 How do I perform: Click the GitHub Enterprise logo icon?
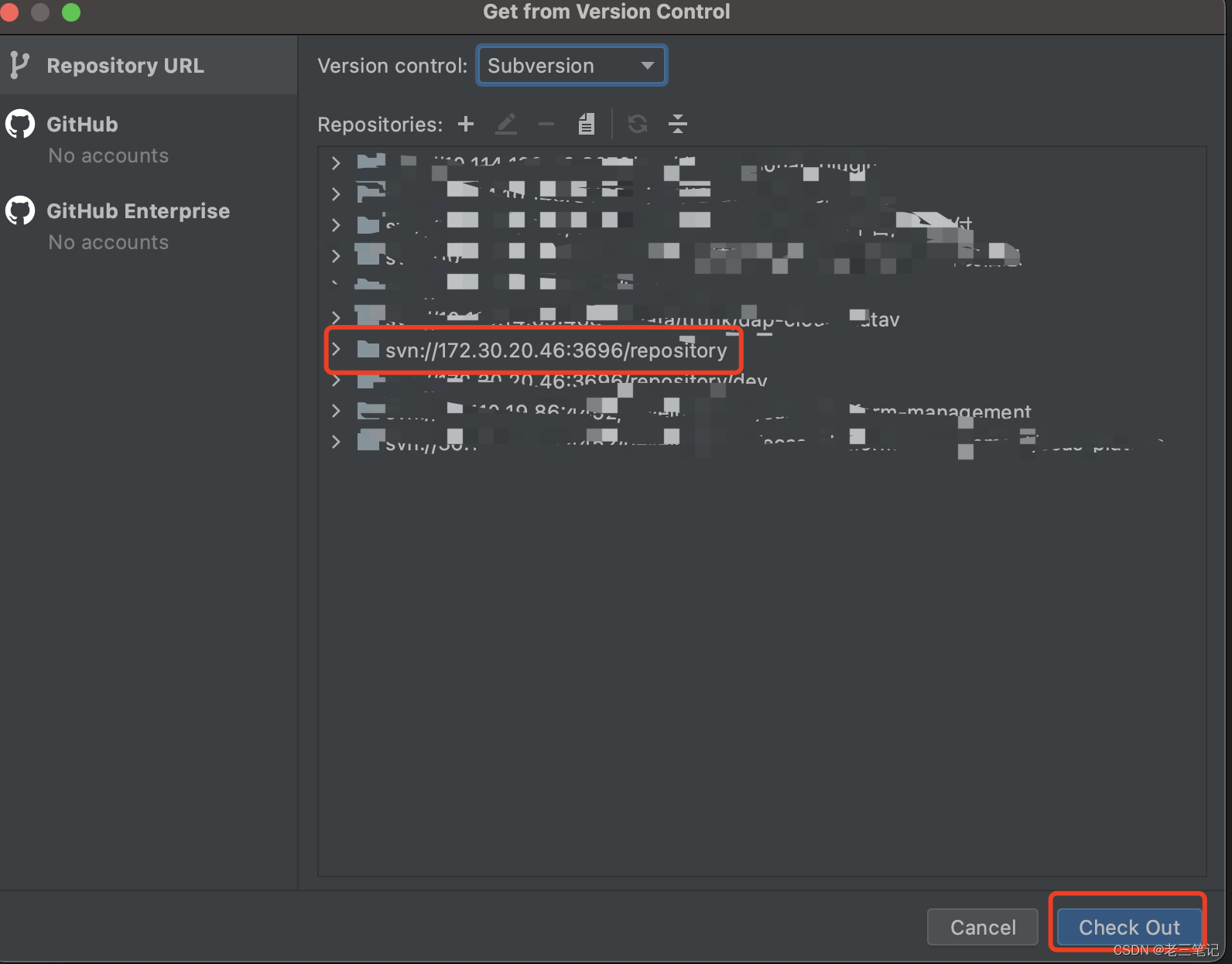point(21,210)
